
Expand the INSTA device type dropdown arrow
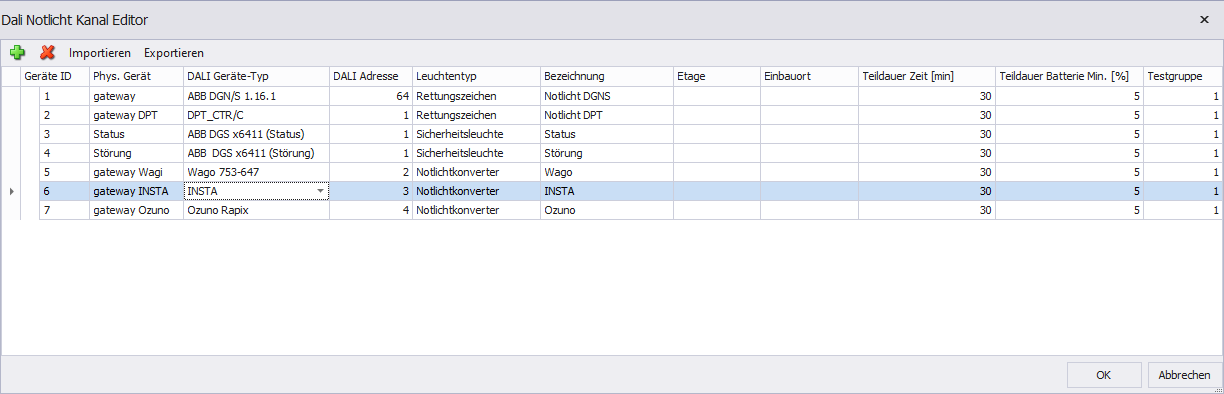[x=320, y=191]
